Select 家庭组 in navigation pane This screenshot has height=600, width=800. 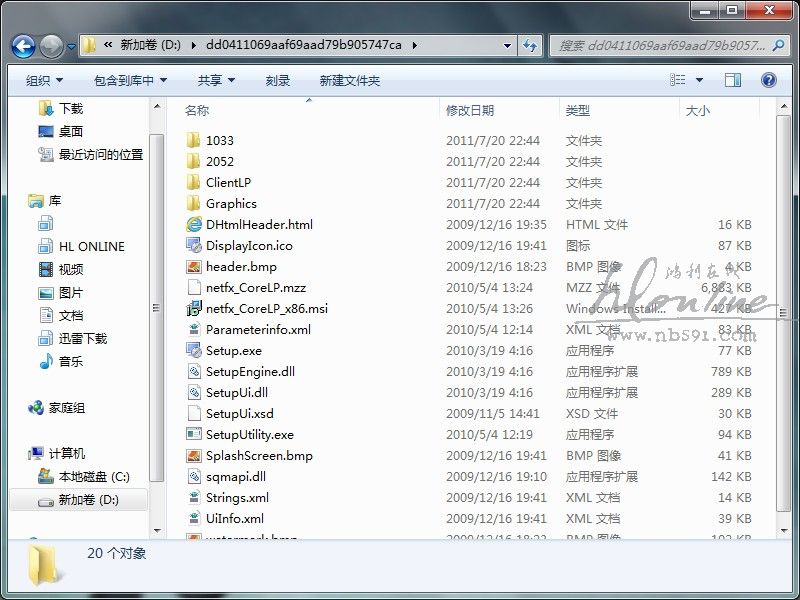(66, 408)
